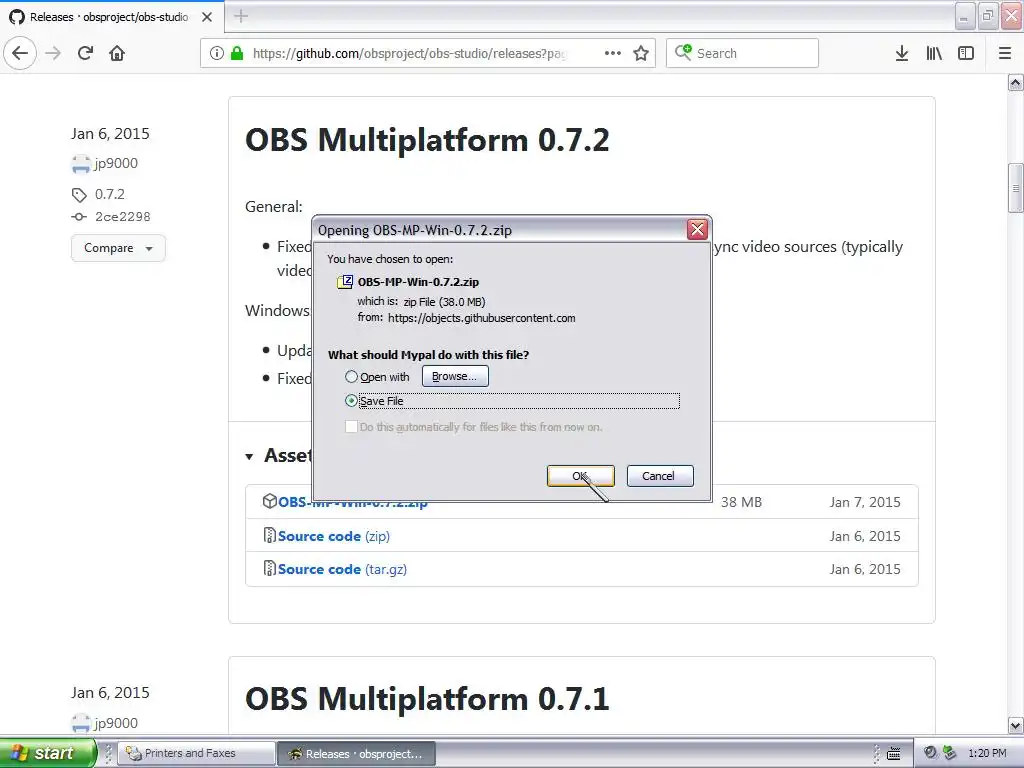Viewport: 1024px width, 768px height.
Task: Close the Opening OBS-MP-Win-0.7.2.zip dialog
Action: pos(697,229)
